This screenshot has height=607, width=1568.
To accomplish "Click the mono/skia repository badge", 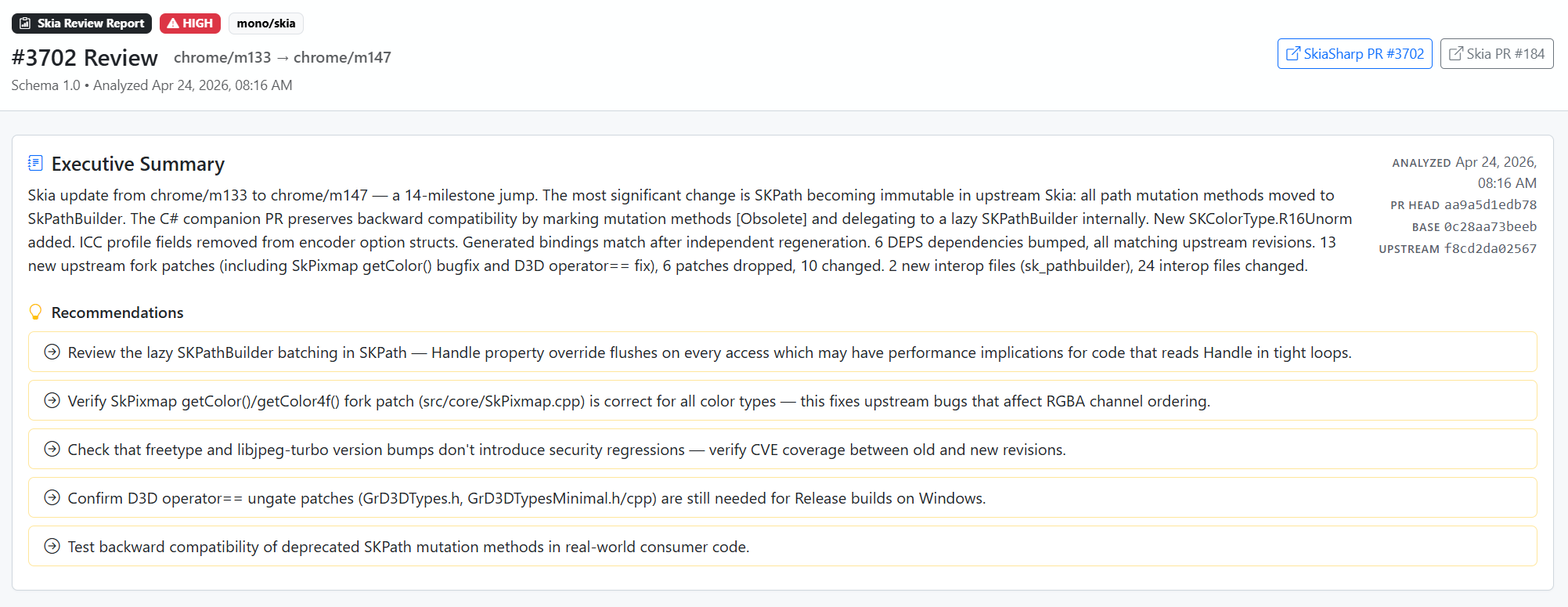I will [x=266, y=23].
